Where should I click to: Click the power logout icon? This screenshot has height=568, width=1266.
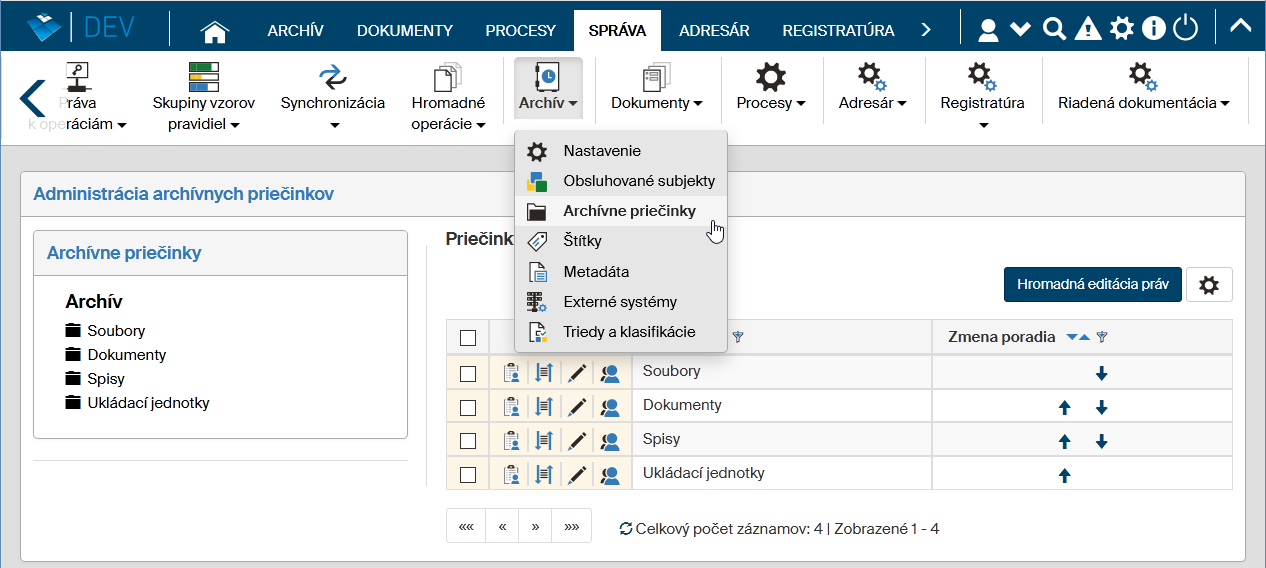(1185, 29)
